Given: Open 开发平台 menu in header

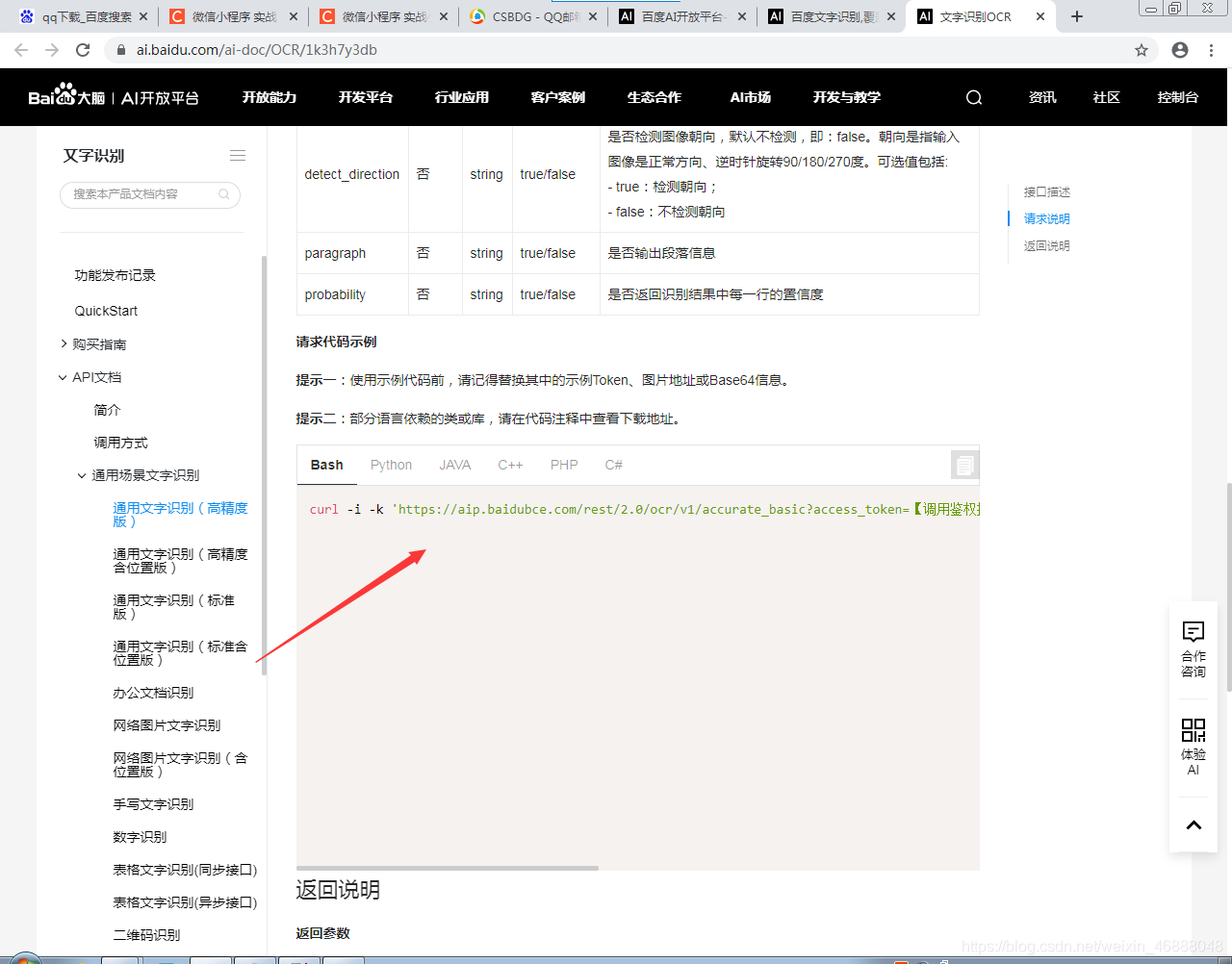Looking at the screenshot, I should (x=366, y=97).
